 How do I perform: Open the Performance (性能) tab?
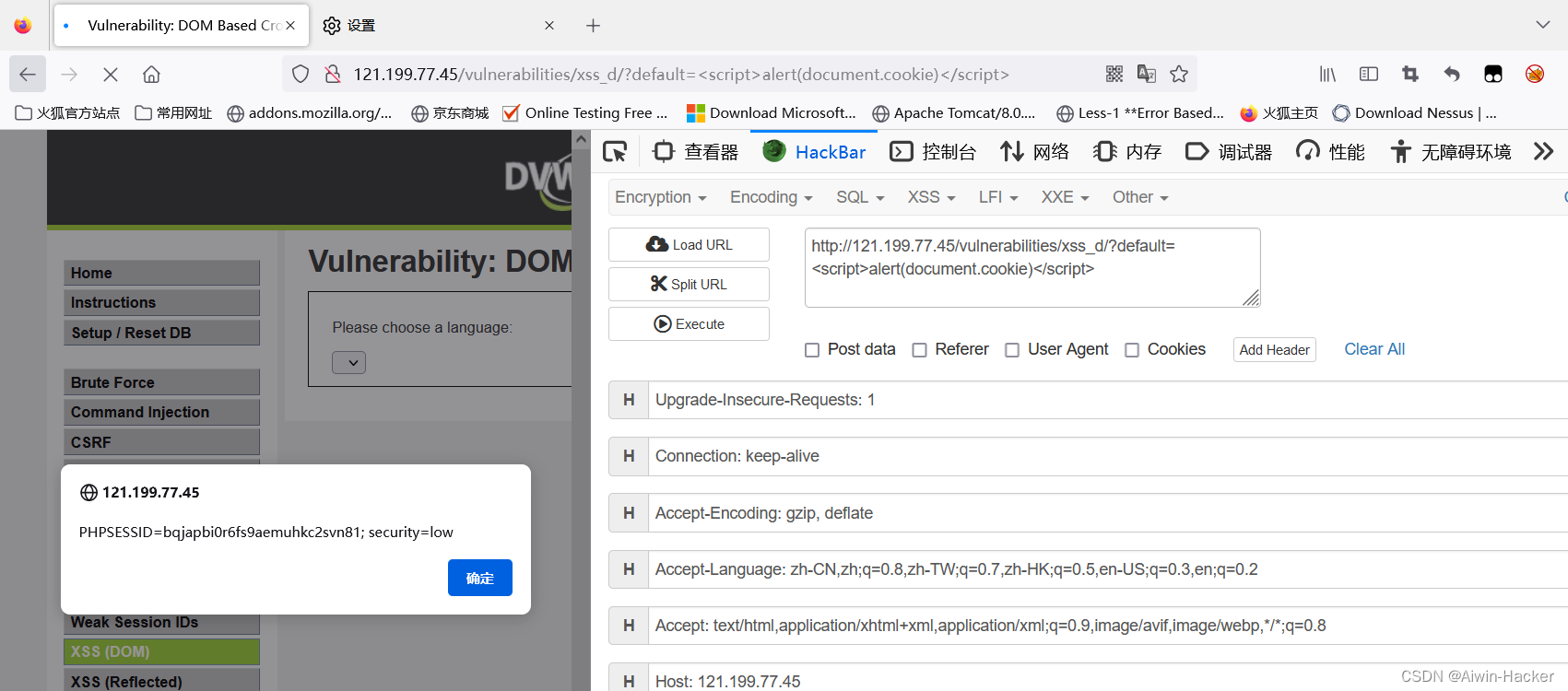click(1330, 152)
